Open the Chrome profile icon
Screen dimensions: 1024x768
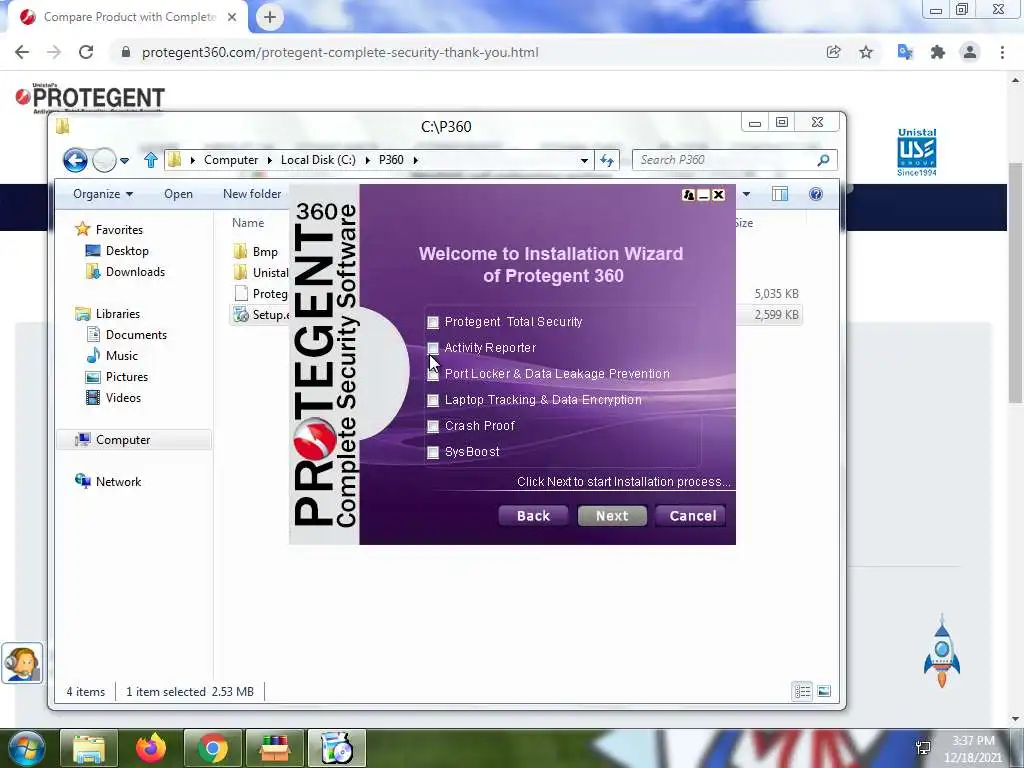pyautogui.click(x=970, y=52)
